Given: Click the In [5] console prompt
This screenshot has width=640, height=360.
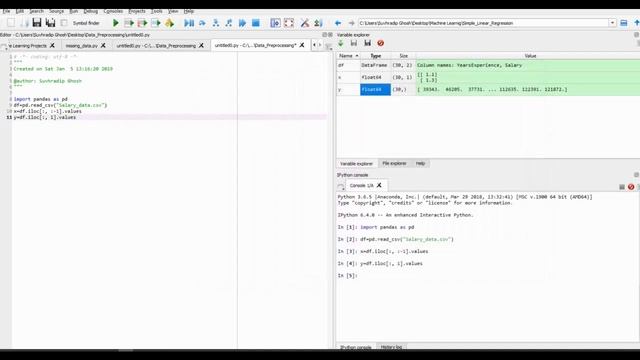Looking at the screenshot, I should click(x=347, y=276).
